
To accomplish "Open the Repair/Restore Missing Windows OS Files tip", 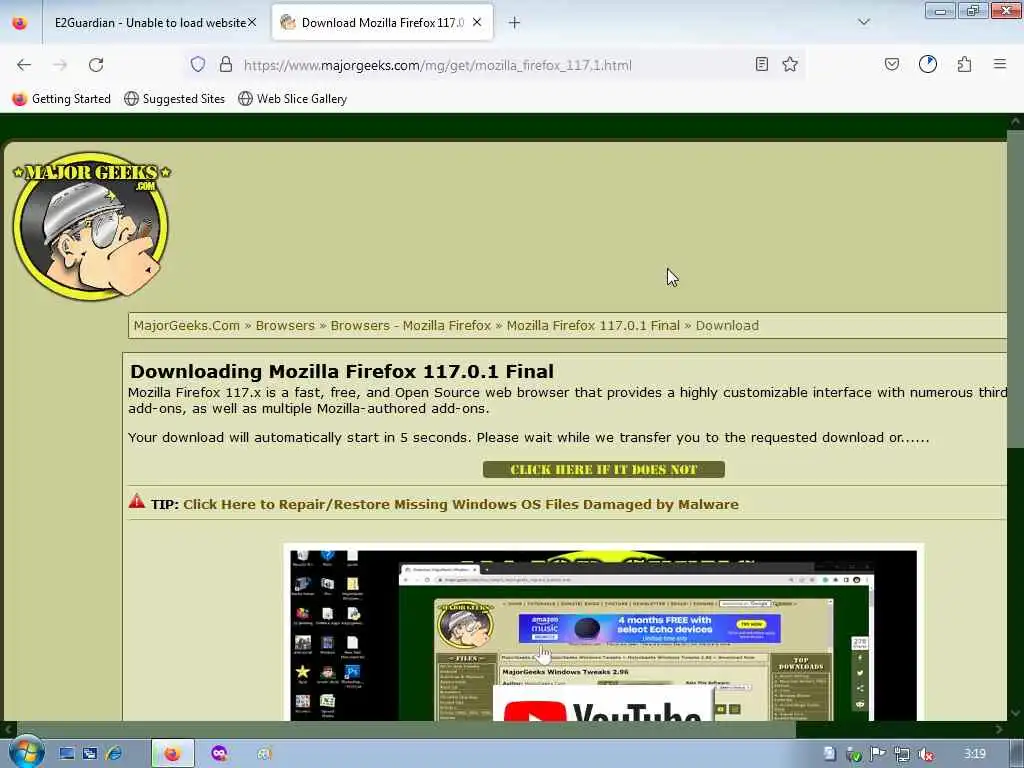I will [x=460, y=504].
